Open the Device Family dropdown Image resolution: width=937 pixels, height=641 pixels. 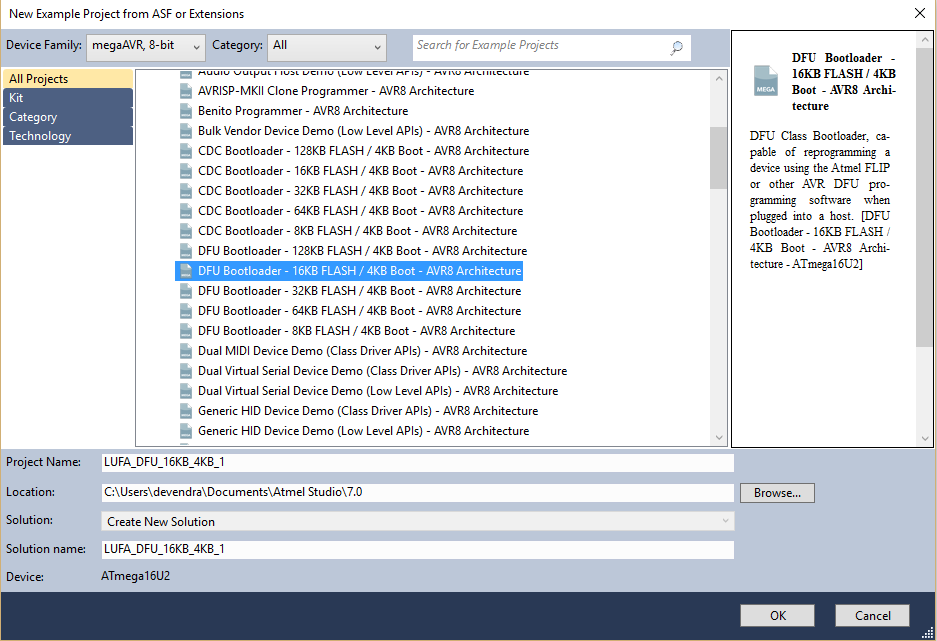146,47
